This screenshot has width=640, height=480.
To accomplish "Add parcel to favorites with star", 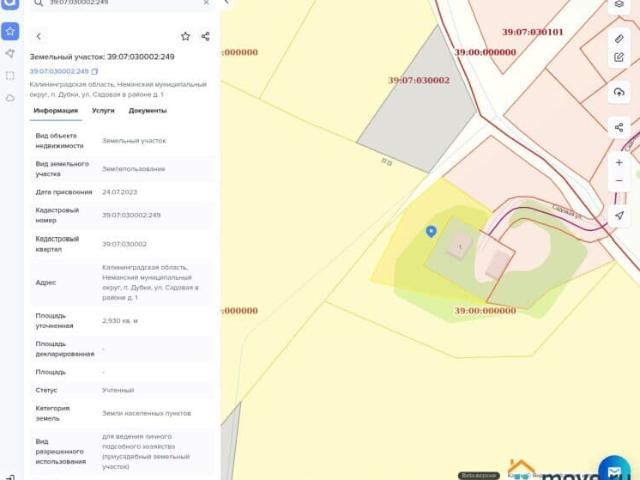I will click(x=185, y=36).
